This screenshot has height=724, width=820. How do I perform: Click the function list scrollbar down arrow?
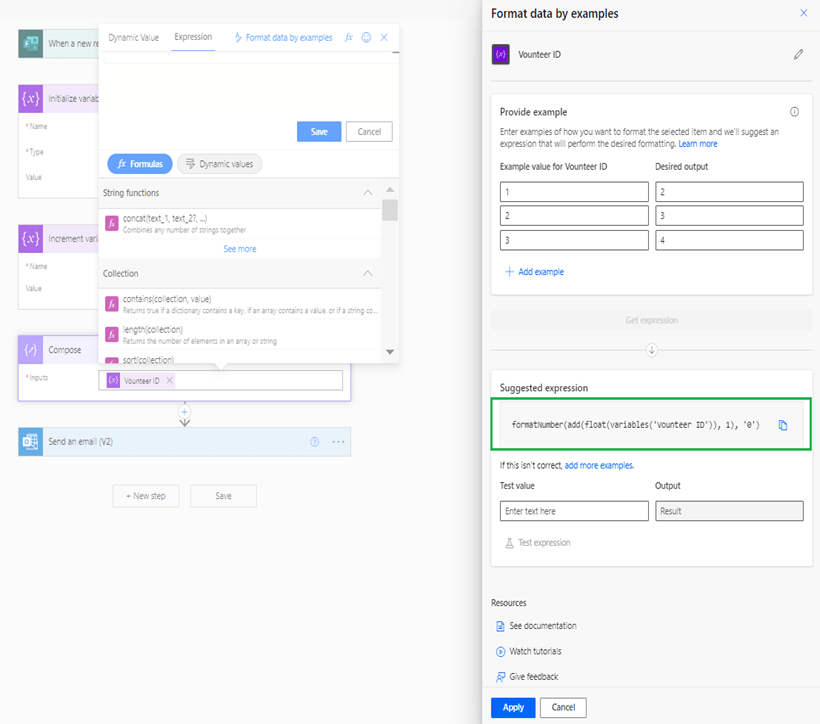(x=390, y=353)
